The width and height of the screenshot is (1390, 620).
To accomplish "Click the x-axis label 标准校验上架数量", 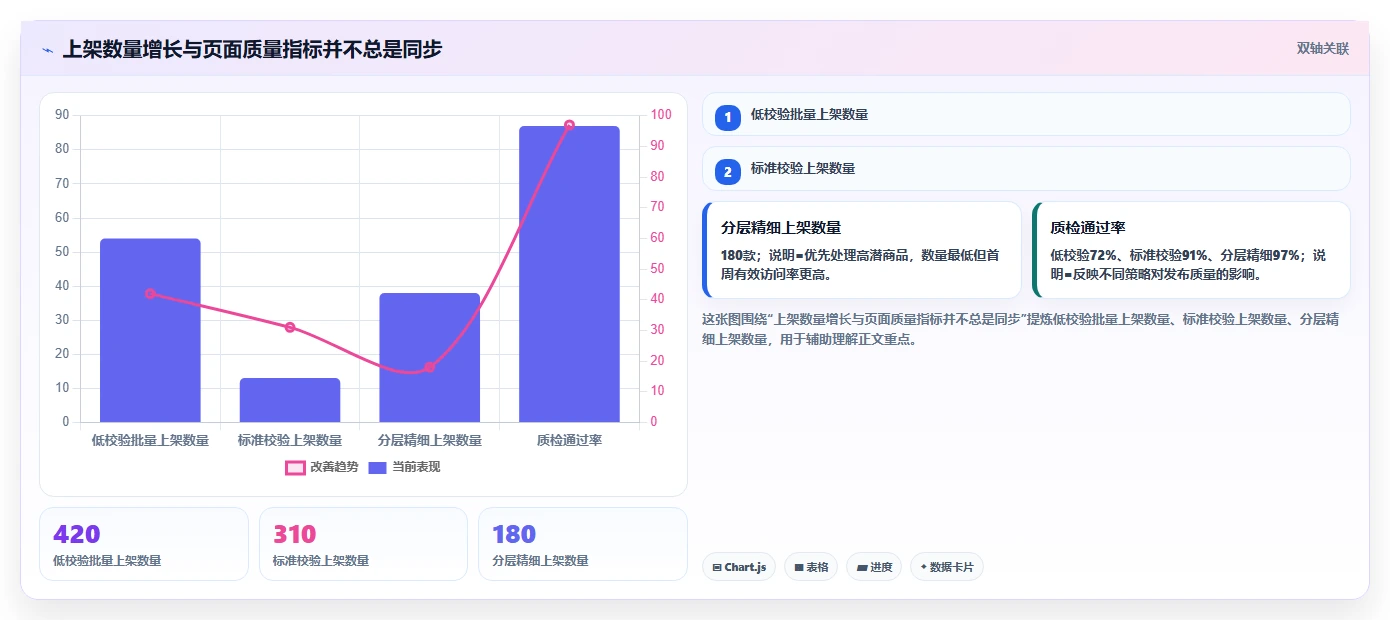I will click(290, 440).
